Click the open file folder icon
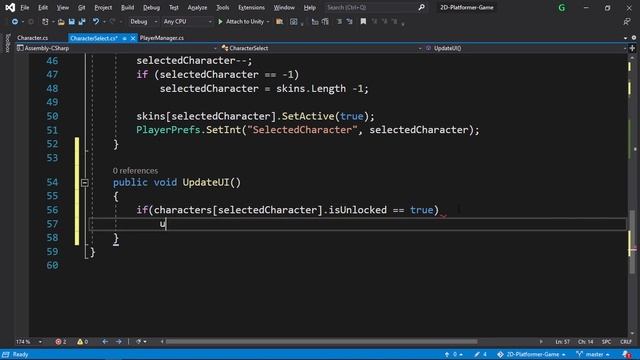640x360 pixels. coord(61,22)
